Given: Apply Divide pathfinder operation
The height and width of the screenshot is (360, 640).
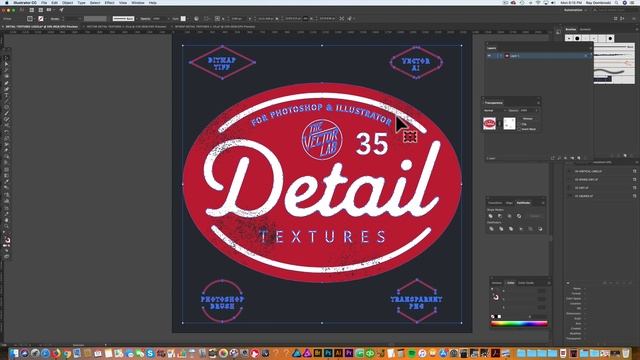Looking at the screenshot, I should pyautogui.click(x=491, y=229).
